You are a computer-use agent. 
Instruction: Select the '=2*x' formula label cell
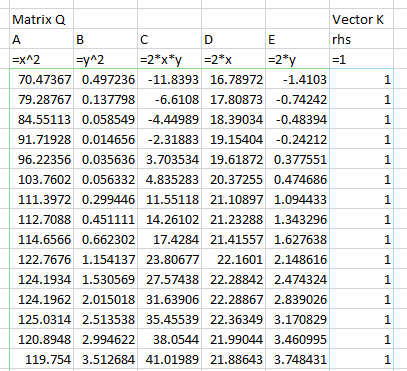(x=233, y=59)
